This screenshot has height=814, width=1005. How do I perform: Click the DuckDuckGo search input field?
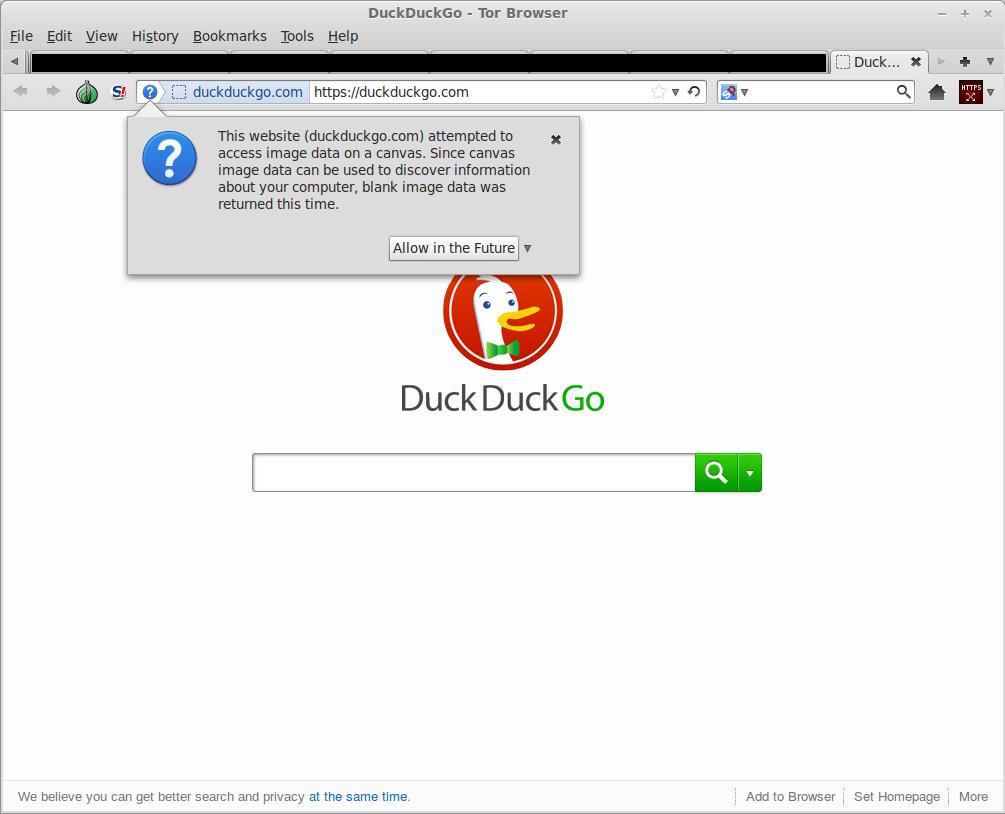click(474, 472)
